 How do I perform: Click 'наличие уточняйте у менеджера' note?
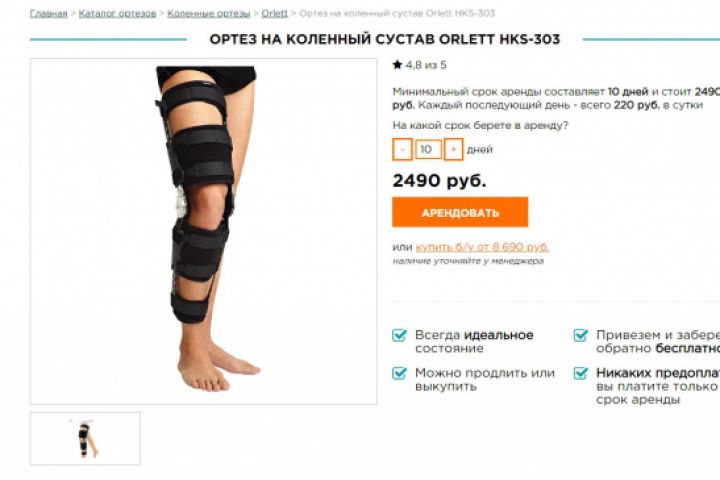(468, 261)
